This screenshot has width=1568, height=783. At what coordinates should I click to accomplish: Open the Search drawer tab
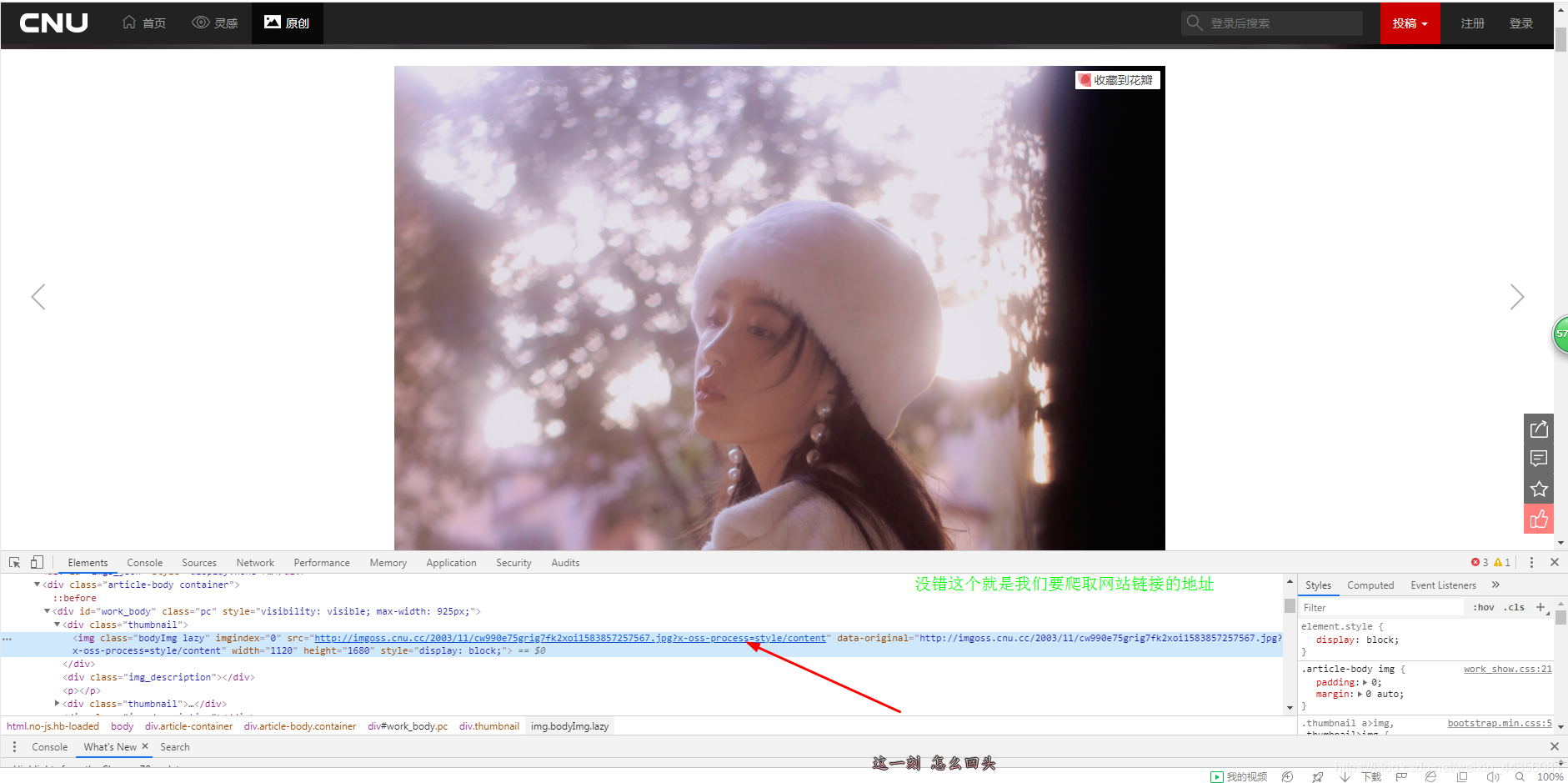tap(175, 747)
